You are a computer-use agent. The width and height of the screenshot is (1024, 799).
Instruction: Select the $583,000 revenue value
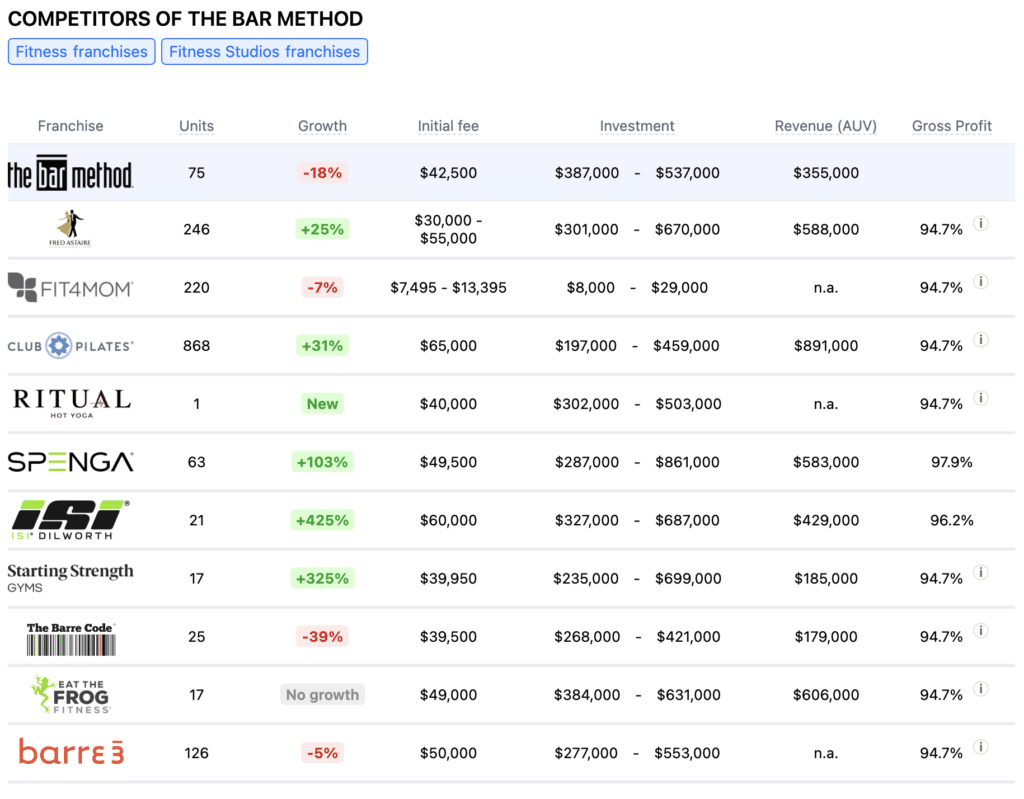point(825,462)
